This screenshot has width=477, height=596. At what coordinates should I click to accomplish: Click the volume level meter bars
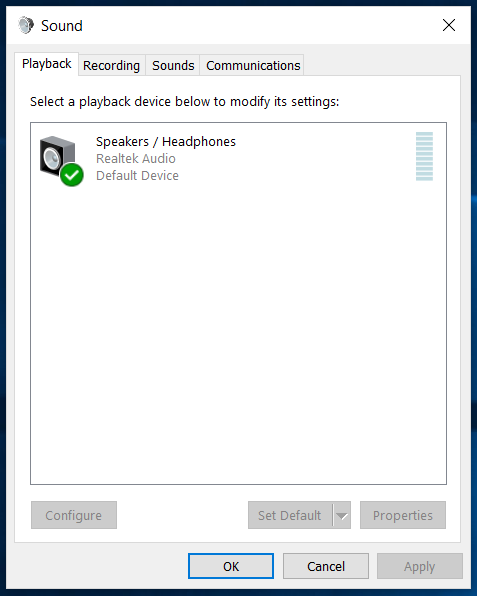click(424, 156)
